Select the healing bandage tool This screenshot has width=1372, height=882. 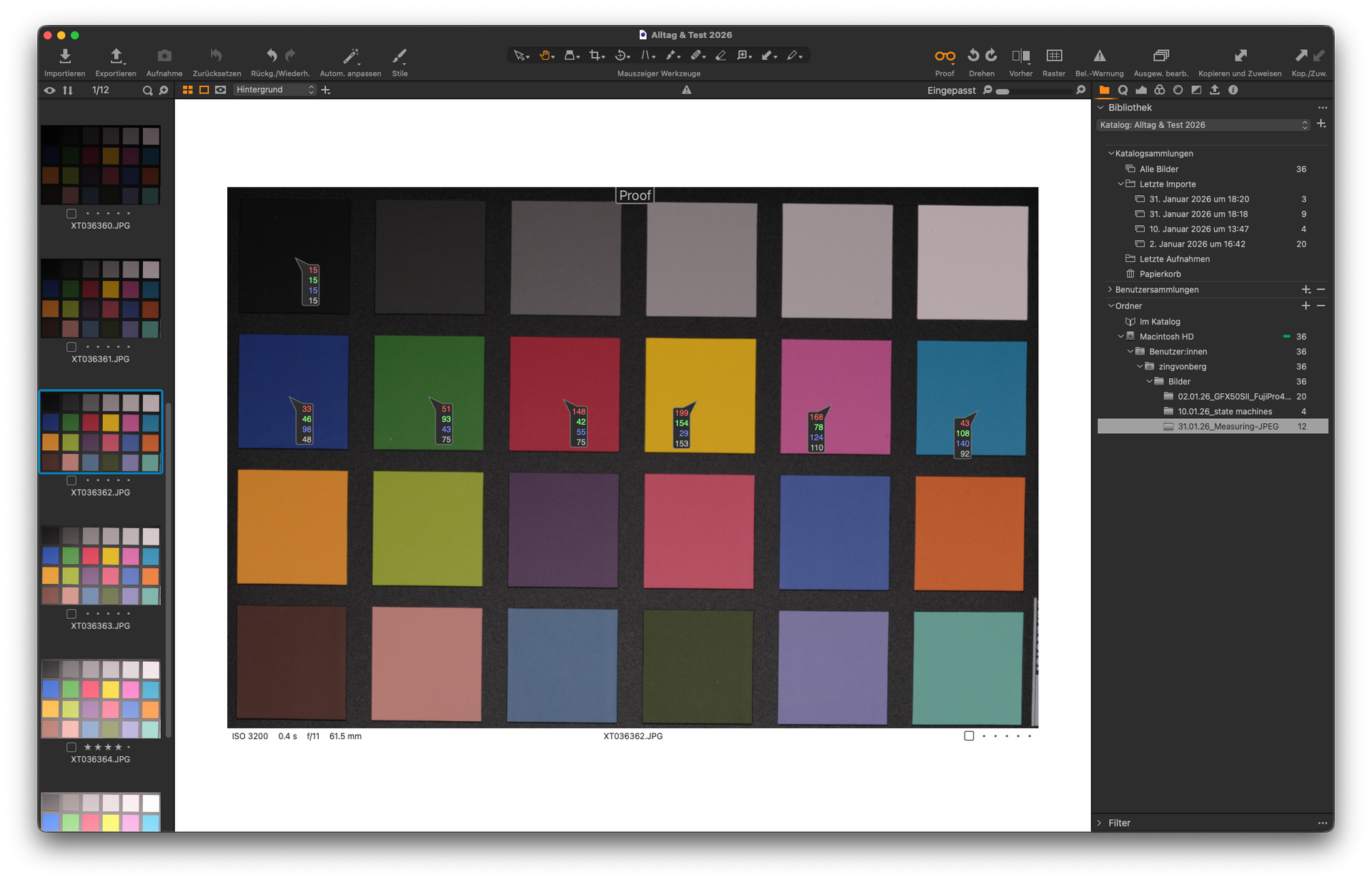click(697, 55)
